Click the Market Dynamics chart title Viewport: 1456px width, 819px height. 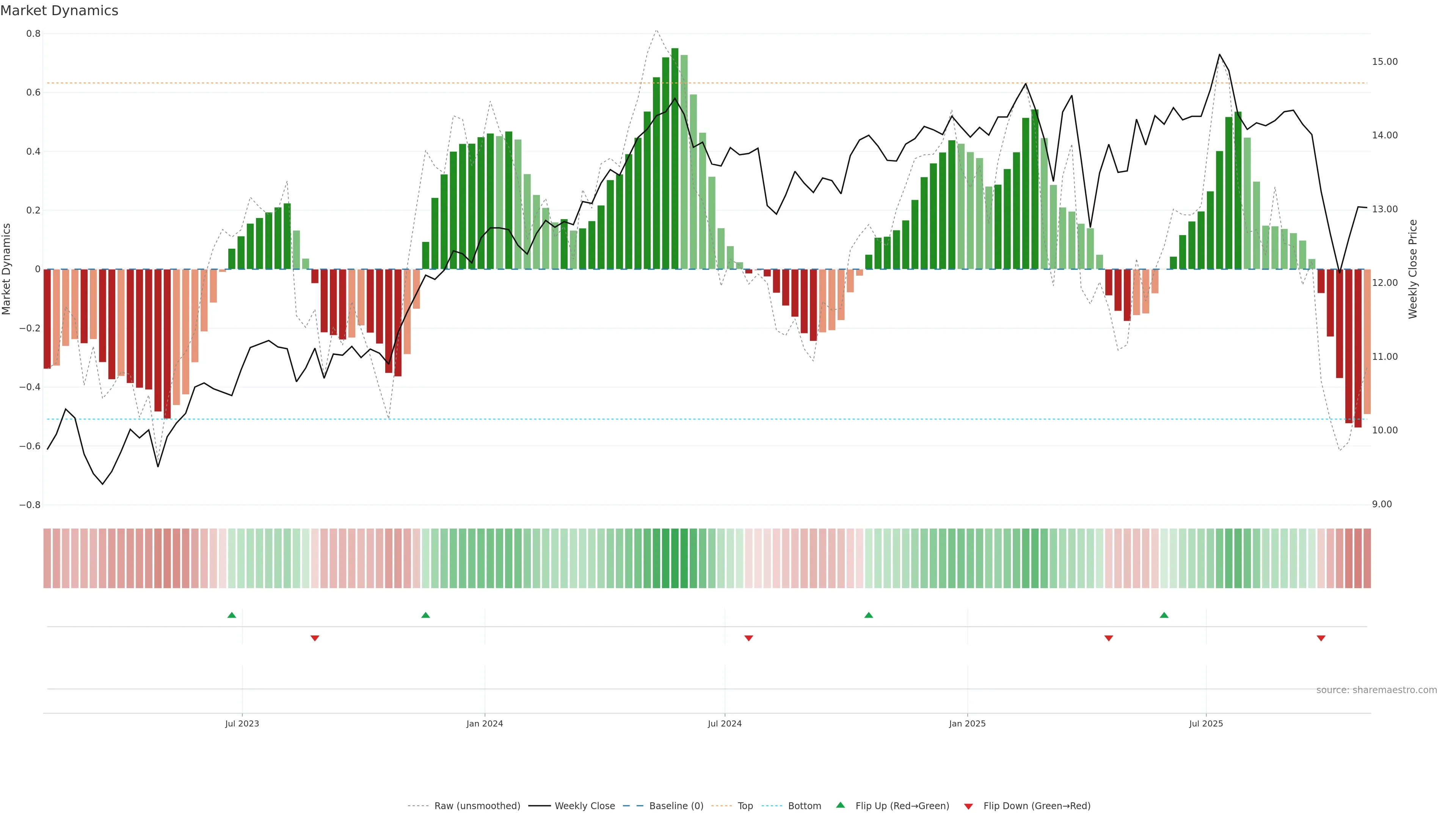[x=60, y=11]
